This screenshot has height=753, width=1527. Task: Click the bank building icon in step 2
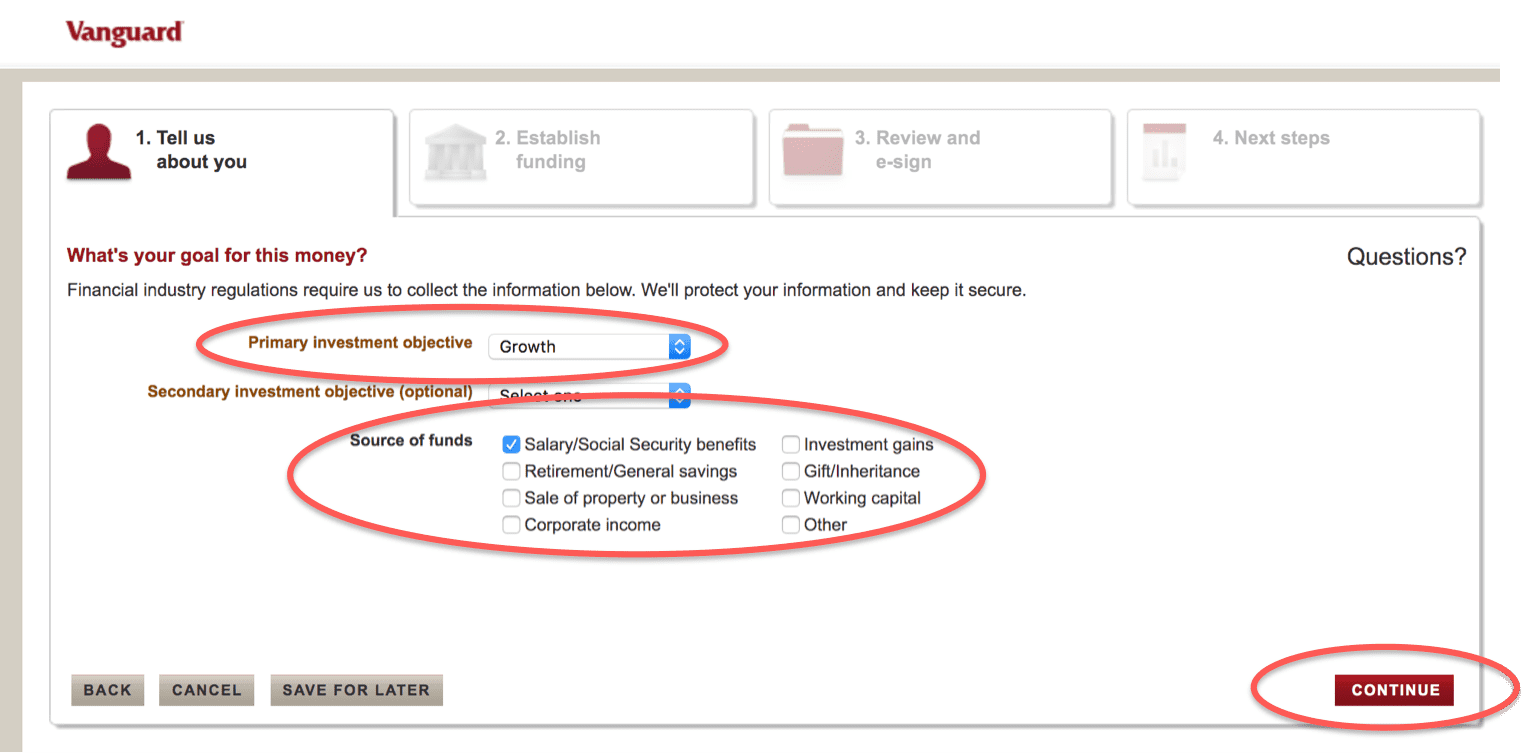coord(455,153)
